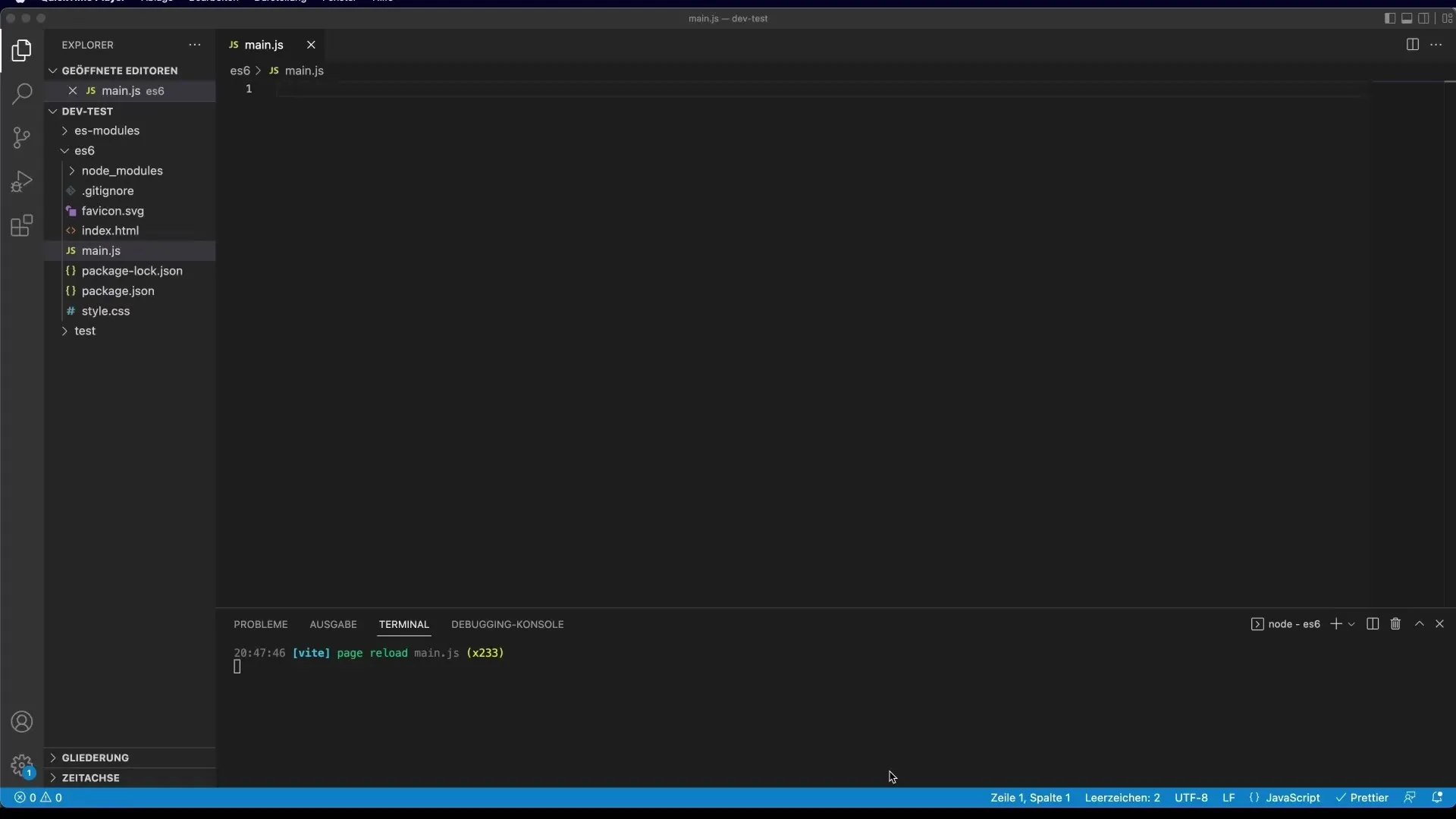Split the editor to the right
The height and width of the screenshot is (819, 1456).
[1412, 45]
